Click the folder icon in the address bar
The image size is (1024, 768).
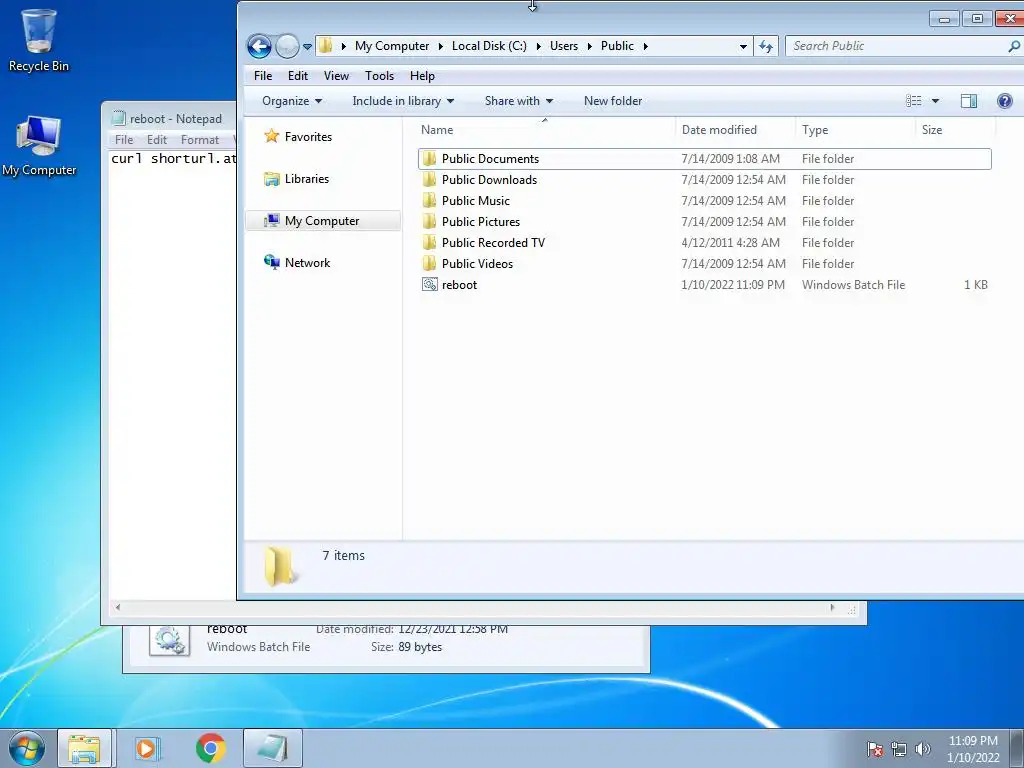(x=325, y=46)
